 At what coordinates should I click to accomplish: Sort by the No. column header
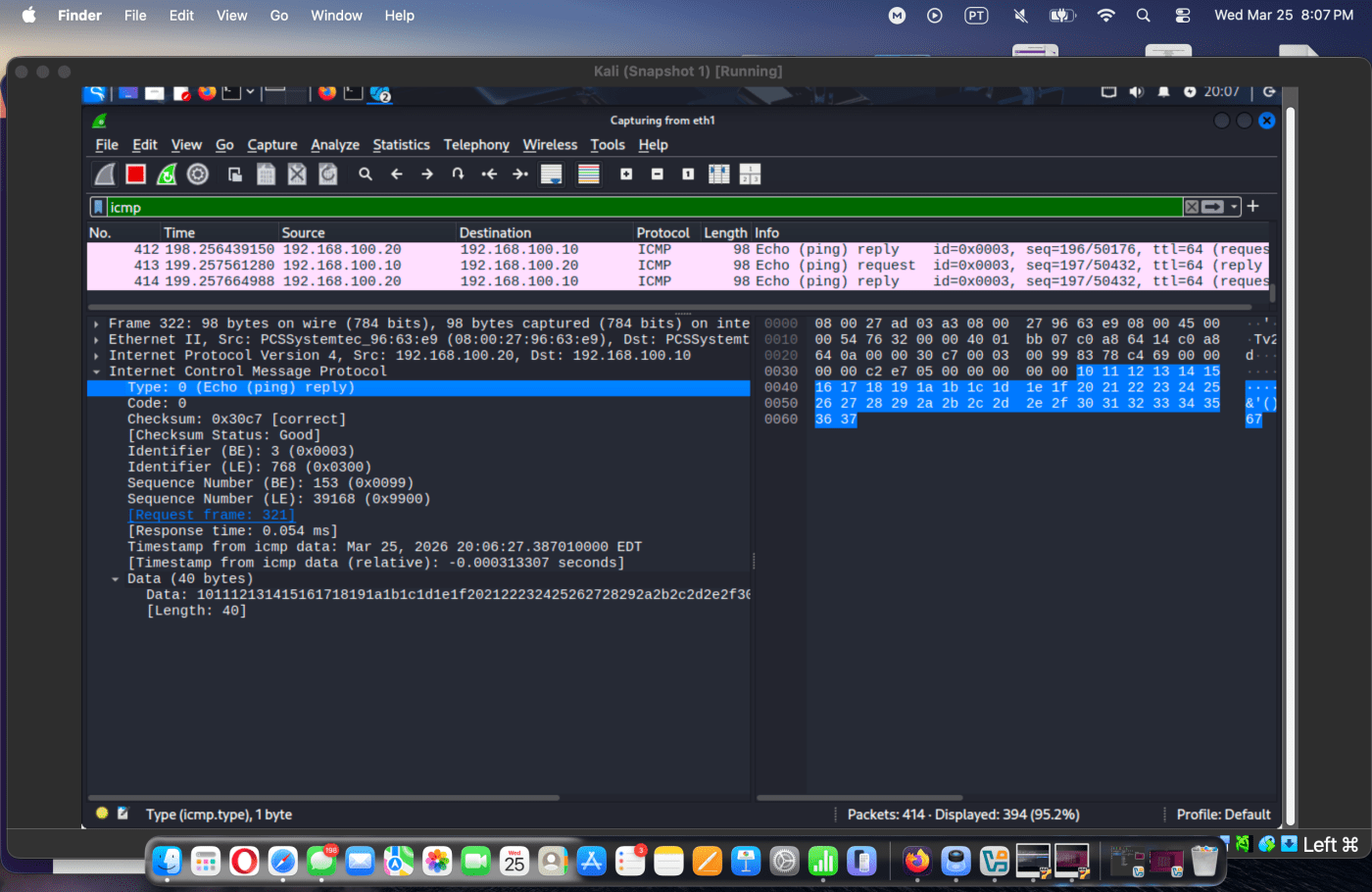tap(123, 232)
